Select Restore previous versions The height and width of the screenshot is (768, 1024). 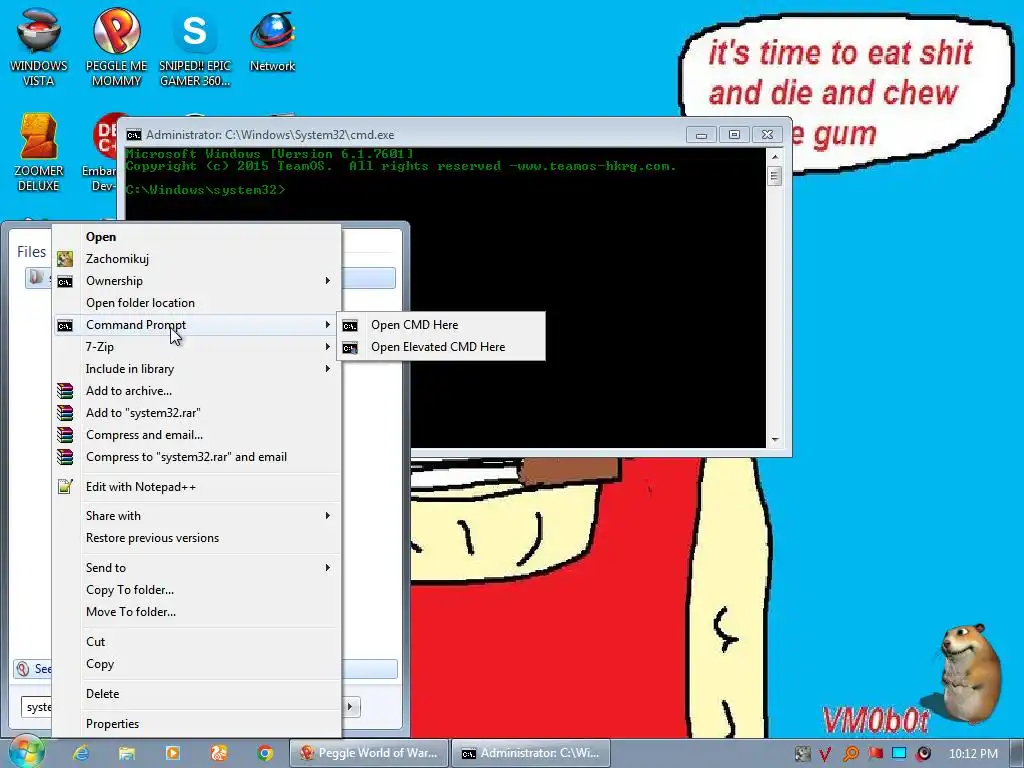pyautogui.click(x=197, y=538)
